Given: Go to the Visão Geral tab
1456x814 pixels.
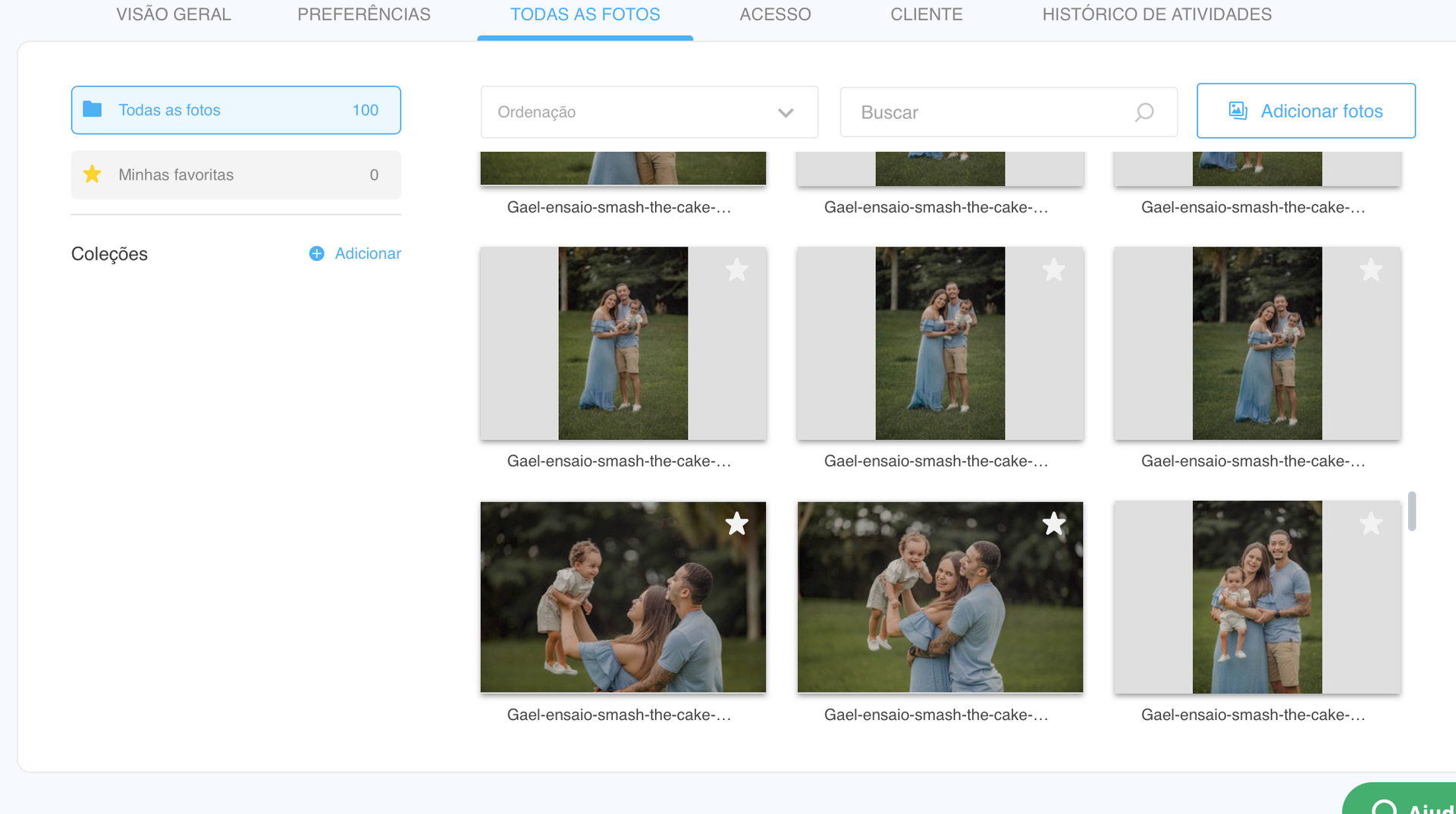Looking at the screenshot, I should click(x=174, y=14).
